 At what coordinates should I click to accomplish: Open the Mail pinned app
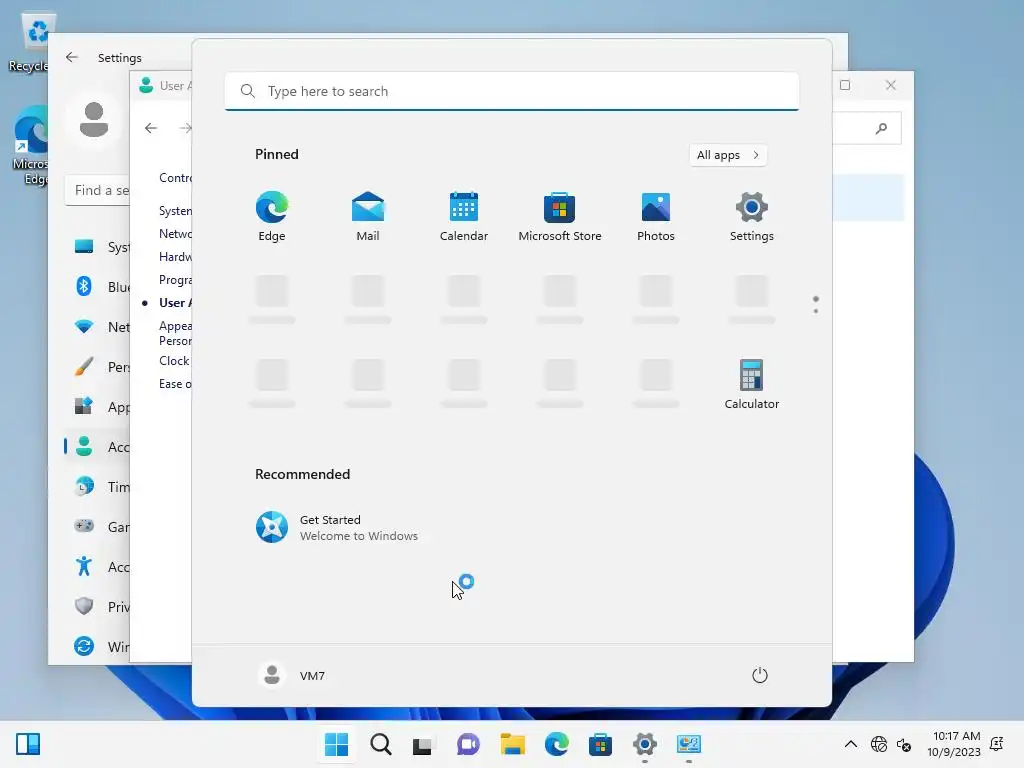(368, 216)
